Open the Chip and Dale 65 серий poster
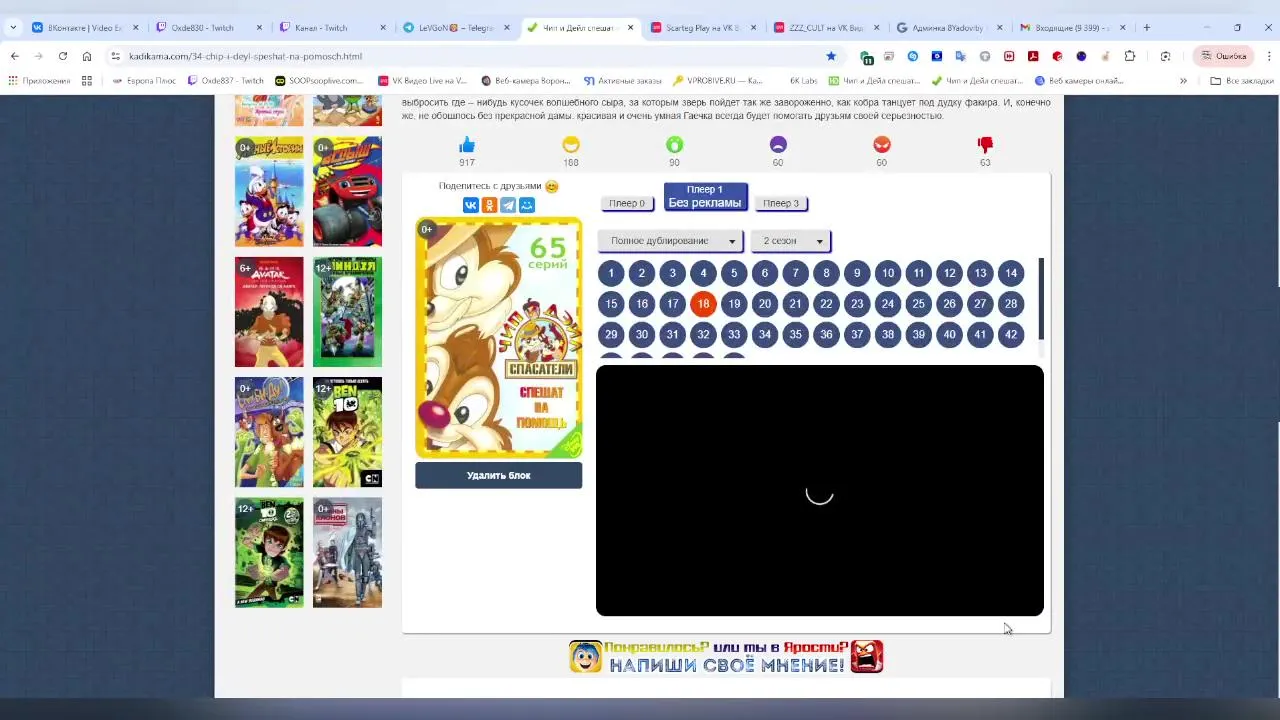1280x720 pixels. coord(499,338)
